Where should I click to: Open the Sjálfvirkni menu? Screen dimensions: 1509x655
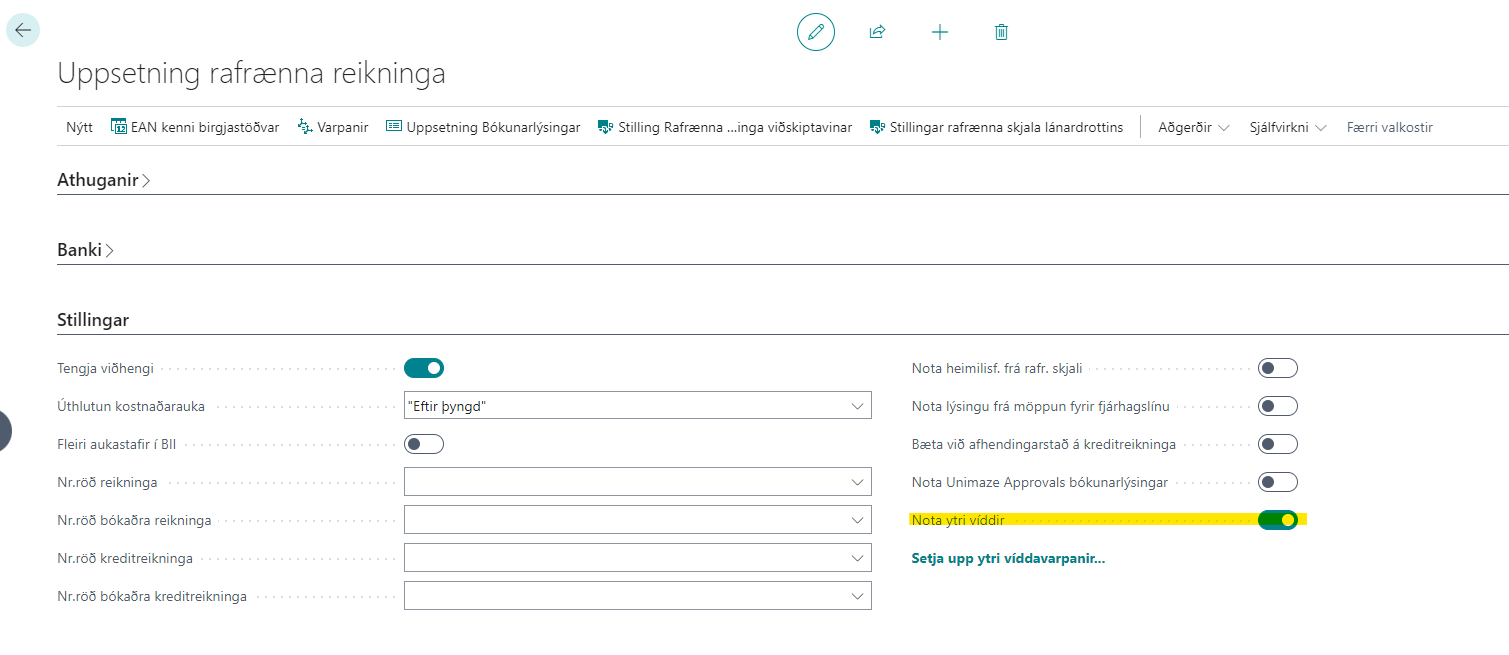[1288, 127]
